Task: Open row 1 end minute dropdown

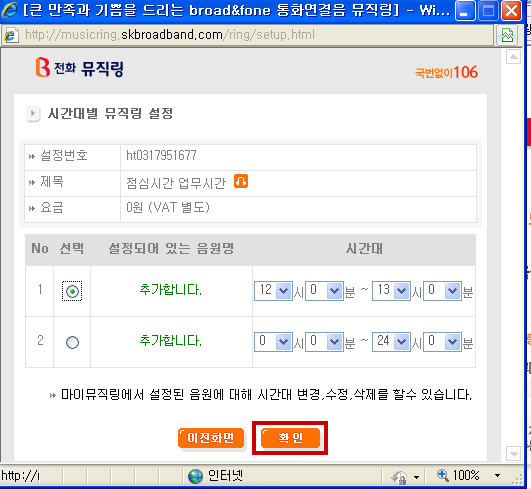Action: coord(442,291)
